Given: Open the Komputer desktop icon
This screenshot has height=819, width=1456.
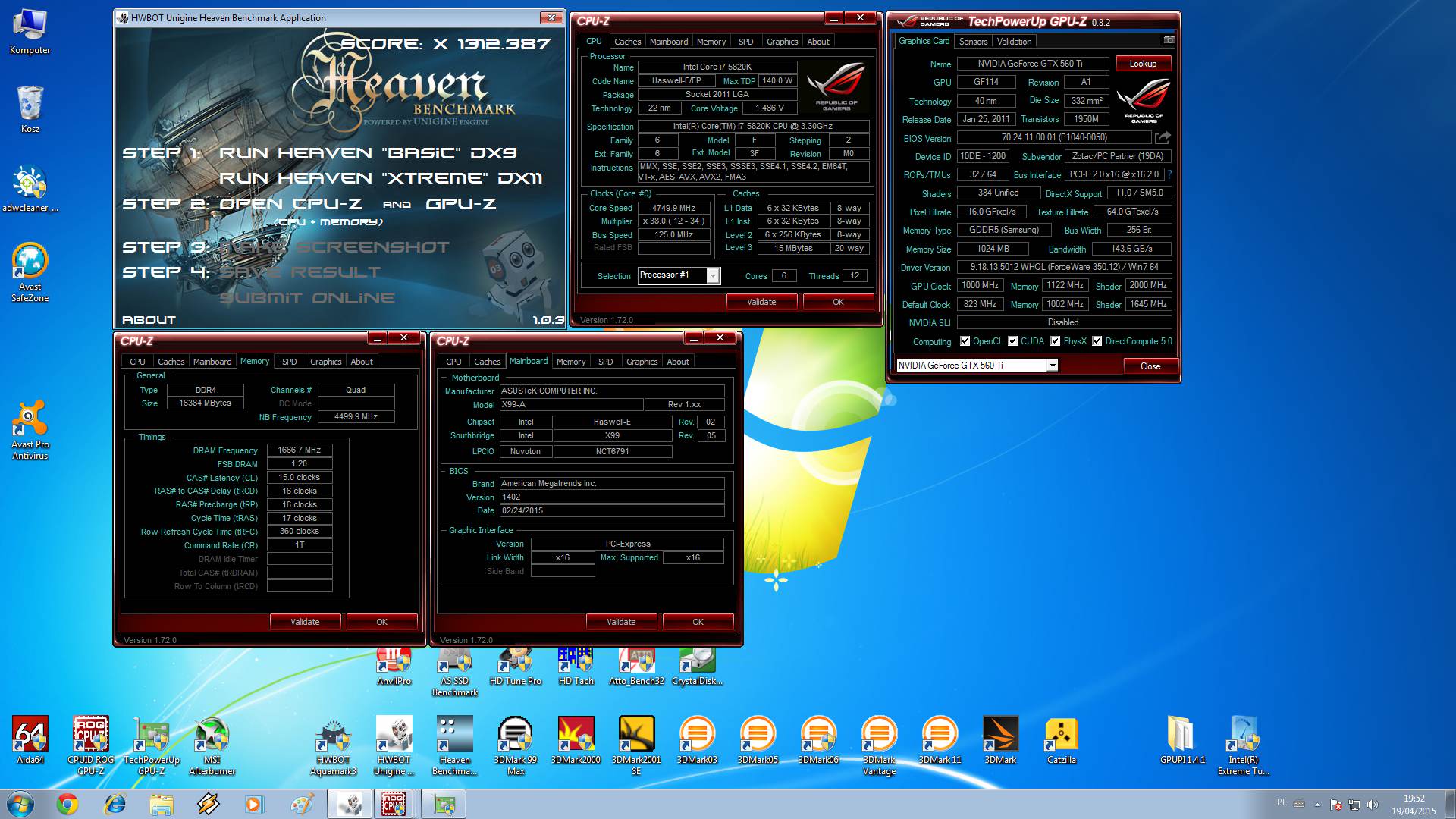Looking at the screenshot, I should pyautogui.click(x=30, y=32).
